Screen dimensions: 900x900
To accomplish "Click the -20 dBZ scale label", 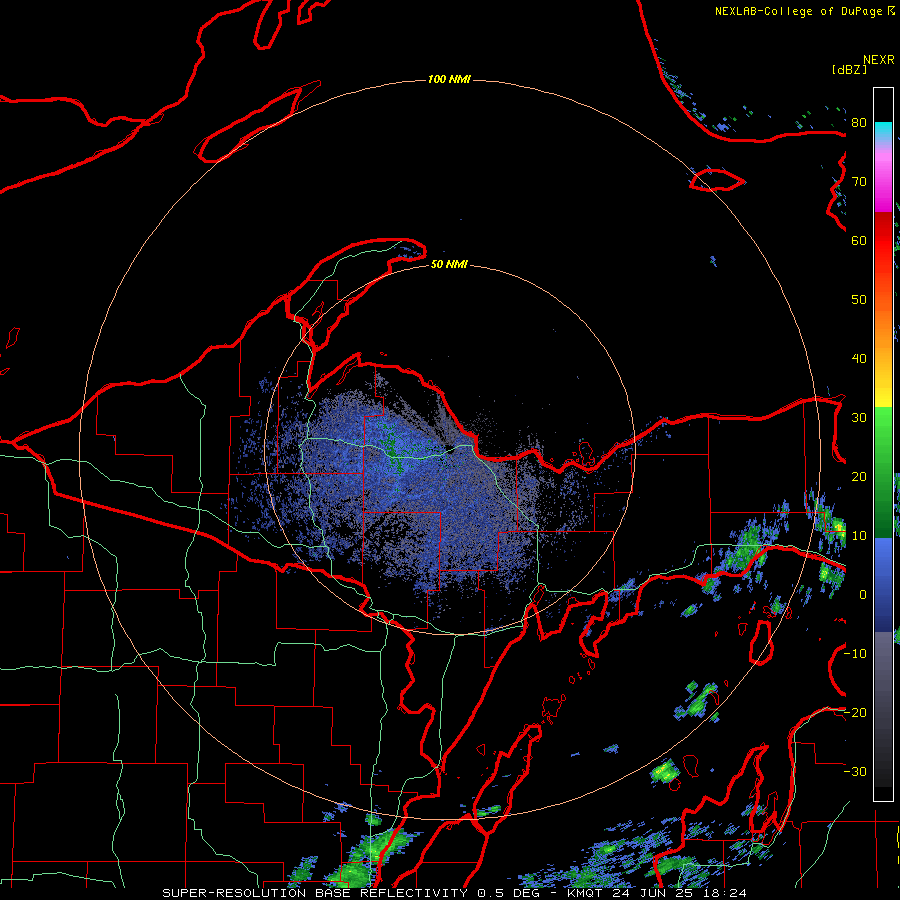I will pyautogui.click(x=855, y=712).
